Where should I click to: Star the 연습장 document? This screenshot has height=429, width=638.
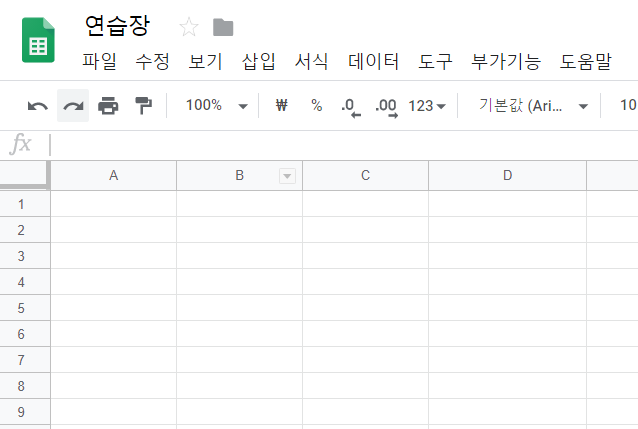(189, 27)
